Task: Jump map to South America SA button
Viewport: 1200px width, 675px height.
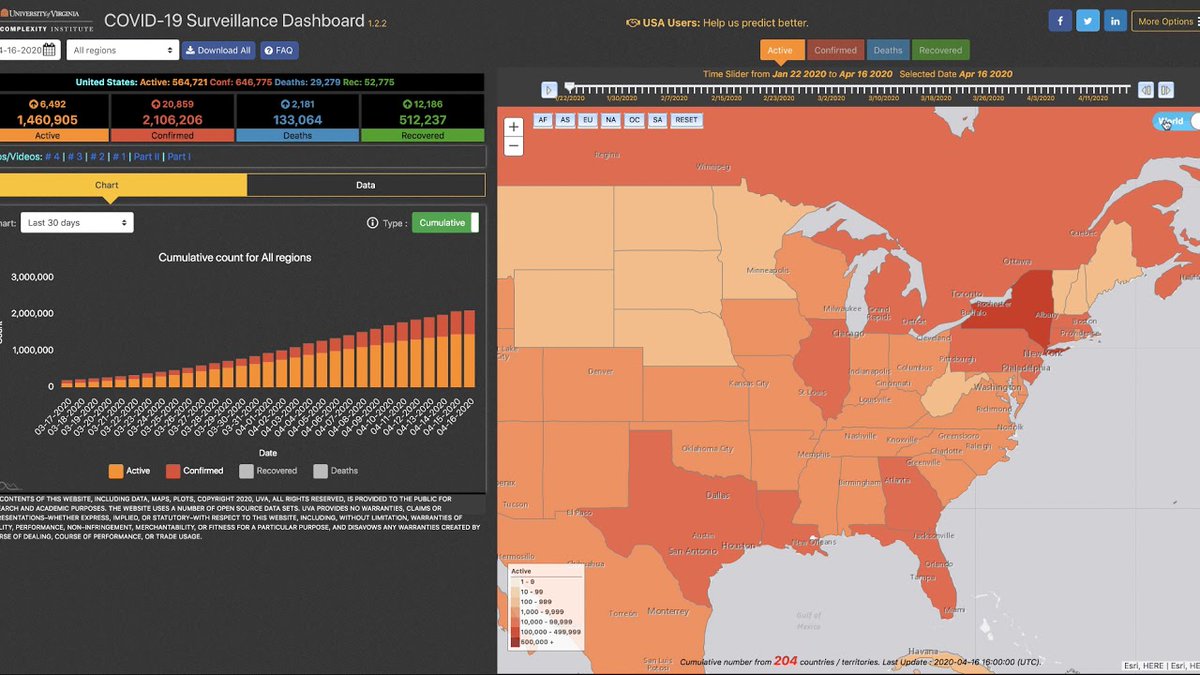Action: click(657, 119)
